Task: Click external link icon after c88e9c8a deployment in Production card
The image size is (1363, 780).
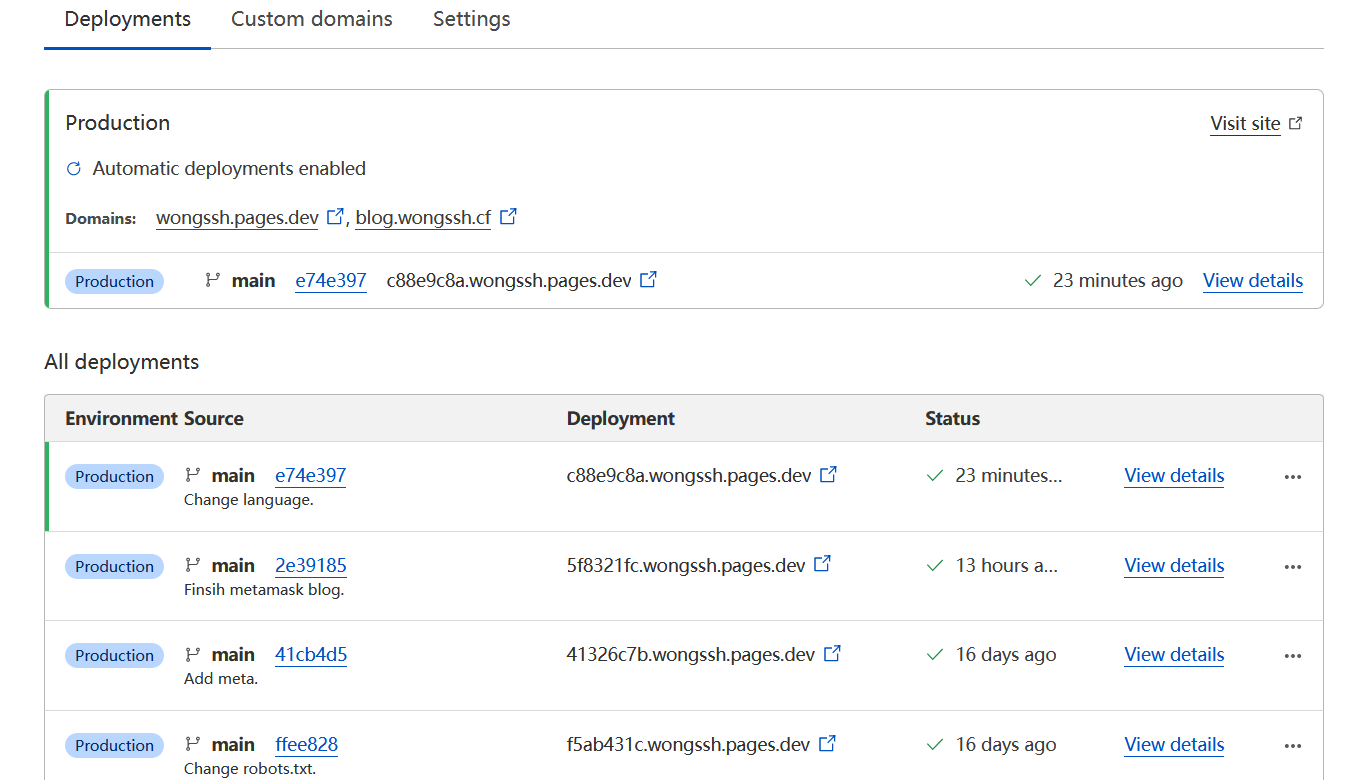Action: coord(648,280)
